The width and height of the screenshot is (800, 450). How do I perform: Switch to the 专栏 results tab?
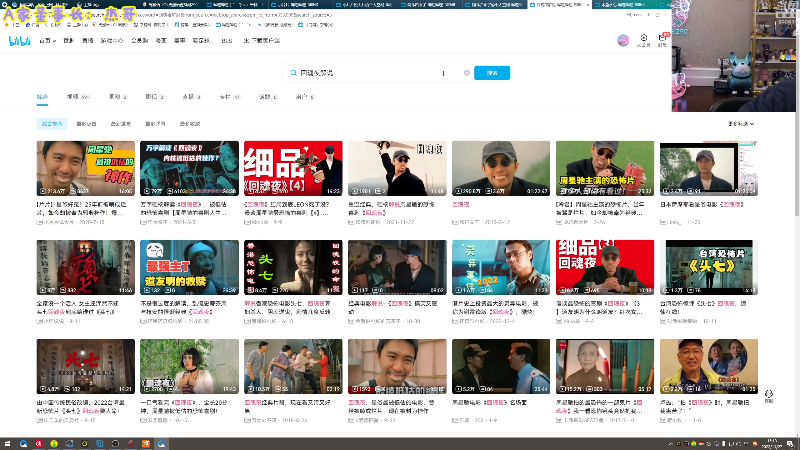230,97
